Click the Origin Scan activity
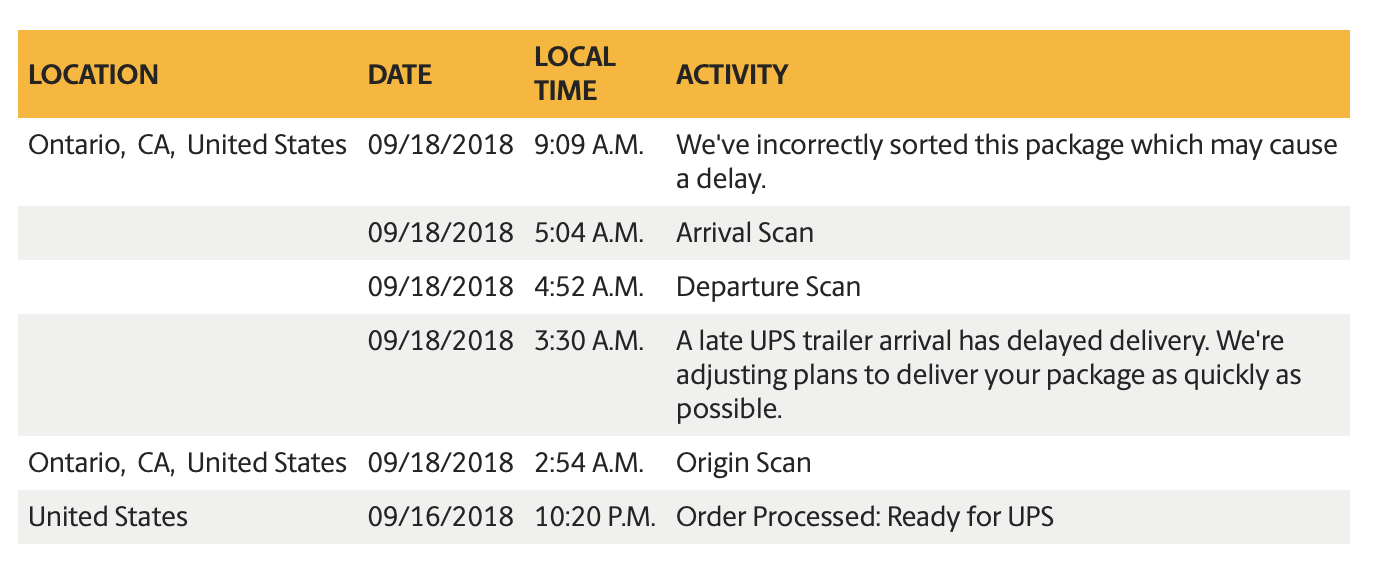The height and width of the screenshot is (584, 1378). [x=744, y=463]
